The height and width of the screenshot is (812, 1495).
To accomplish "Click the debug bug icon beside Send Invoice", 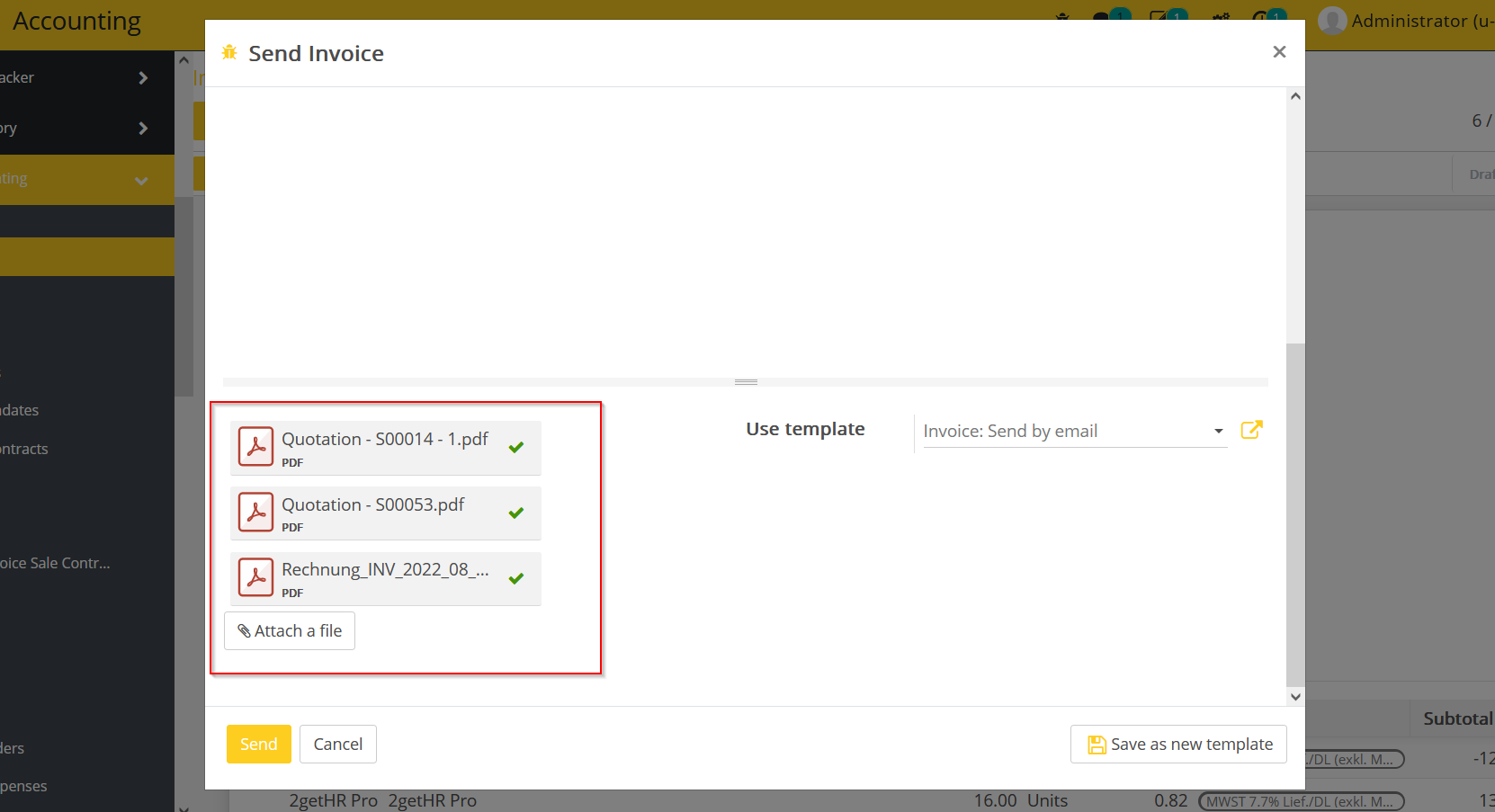I will 229,52.
